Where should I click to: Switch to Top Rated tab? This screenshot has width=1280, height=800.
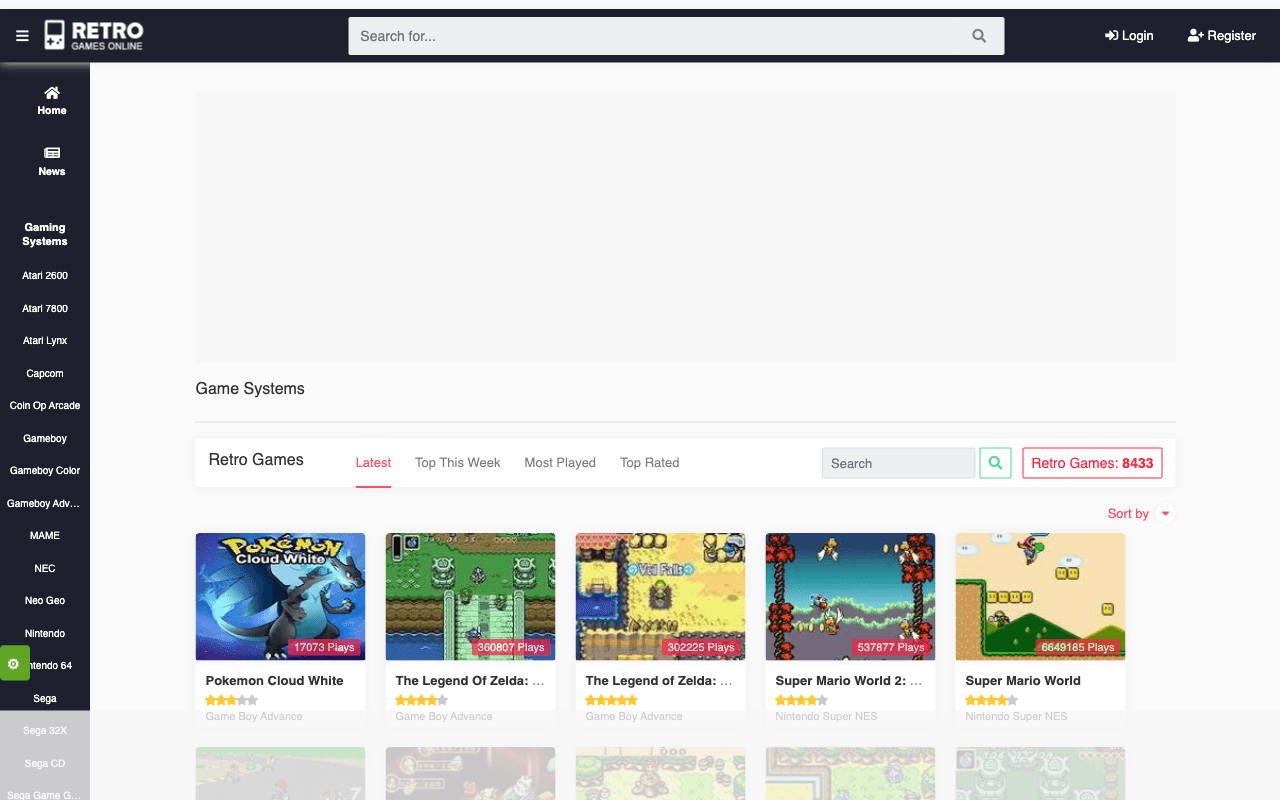point(650,463)
